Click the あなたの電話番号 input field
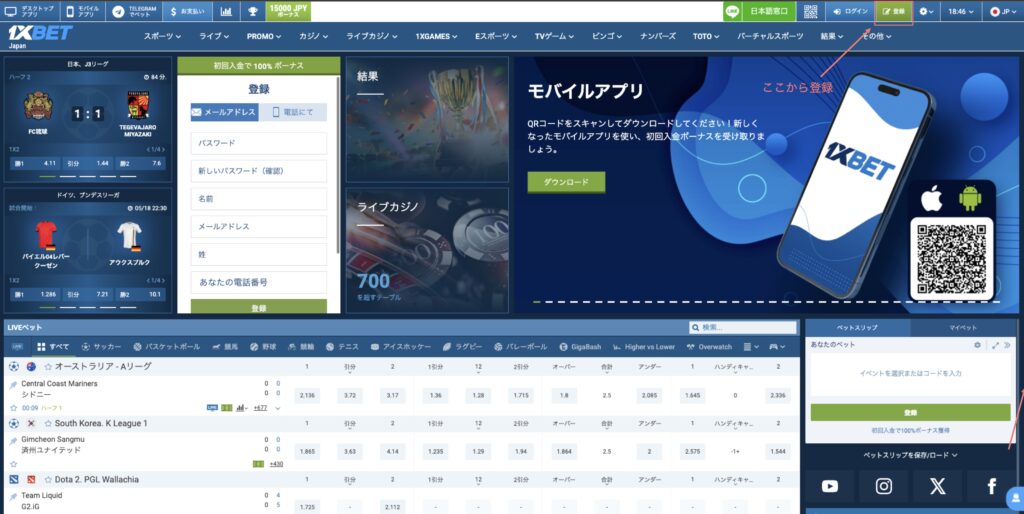This screenshot has height=514, width=1024. (x=259, y=282)
